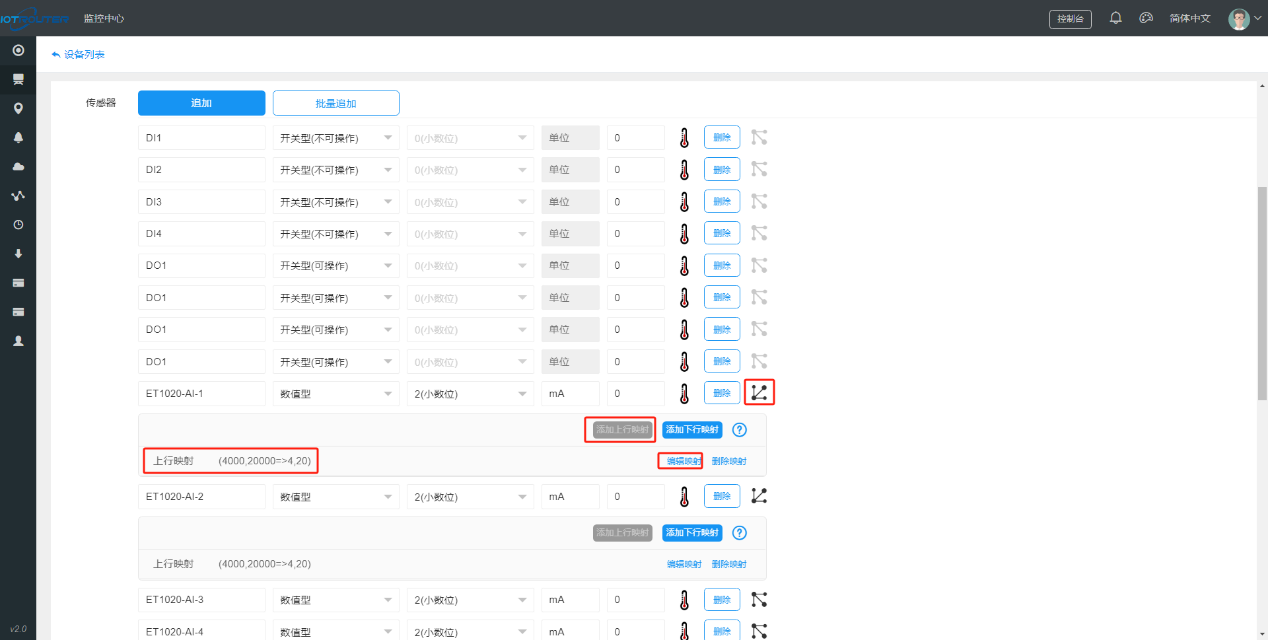Click the thermometer icon in DI1 row

[x=684, y=138]
